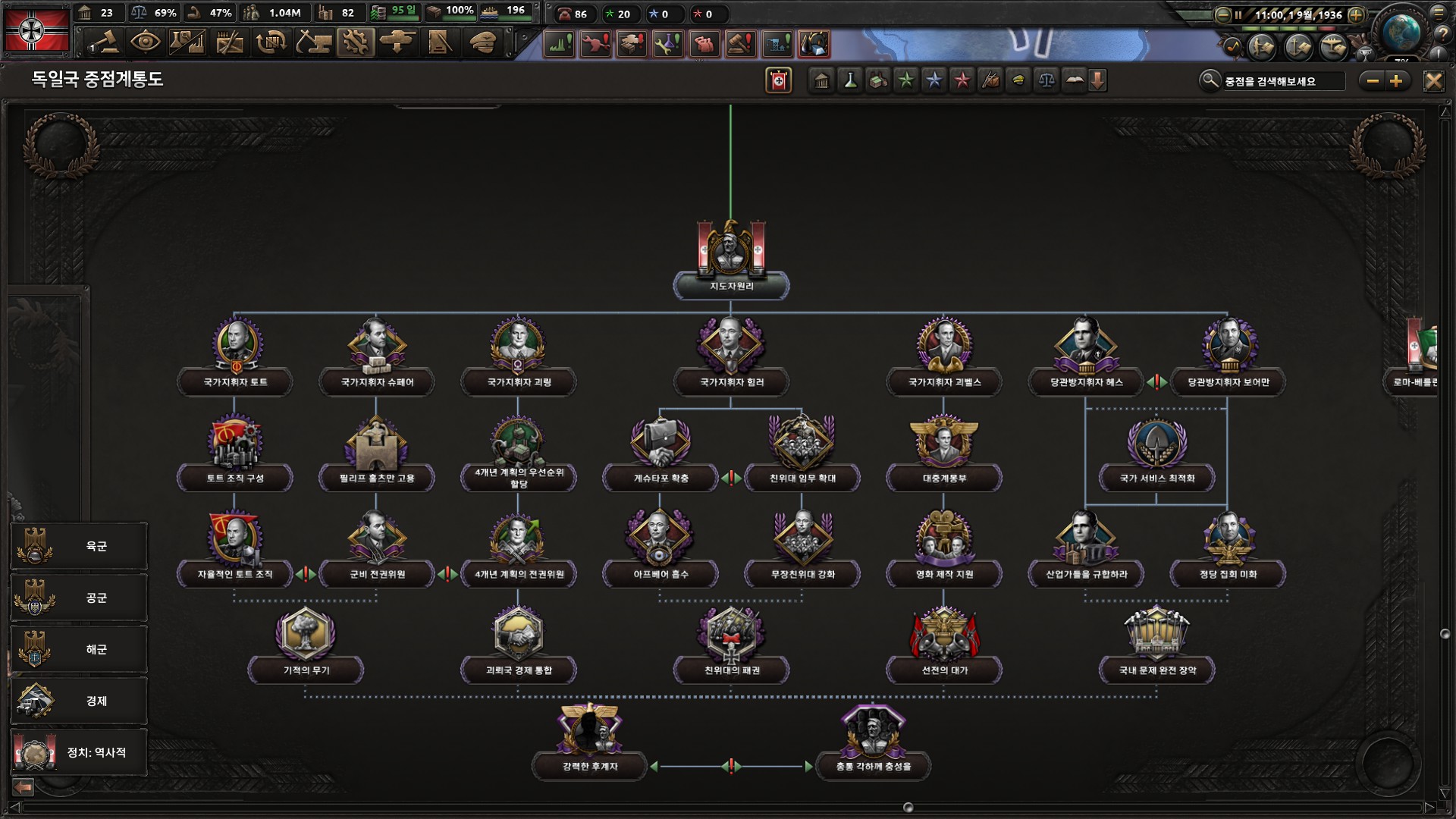The height and width of the screenshot is (819, 1456).
Task: Collapse the branch list arrow at bottom-left
Action: 24,787
